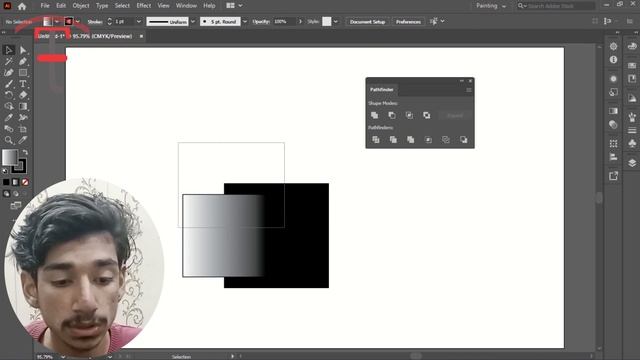Set paint mode to Color
Image resolution: width=640 pixels, height=360 pixels.
tap(6, 182)
